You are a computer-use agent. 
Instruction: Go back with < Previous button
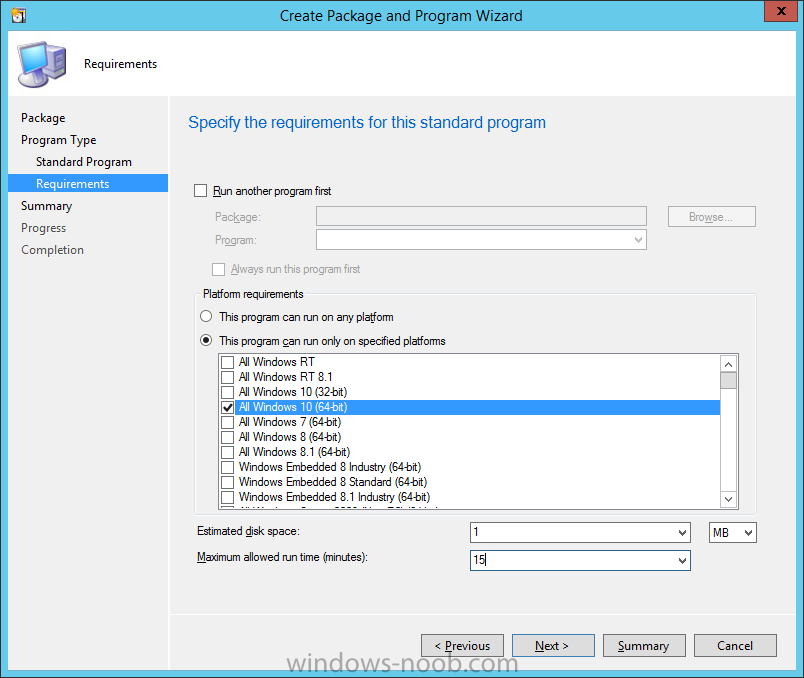[462, 646]
